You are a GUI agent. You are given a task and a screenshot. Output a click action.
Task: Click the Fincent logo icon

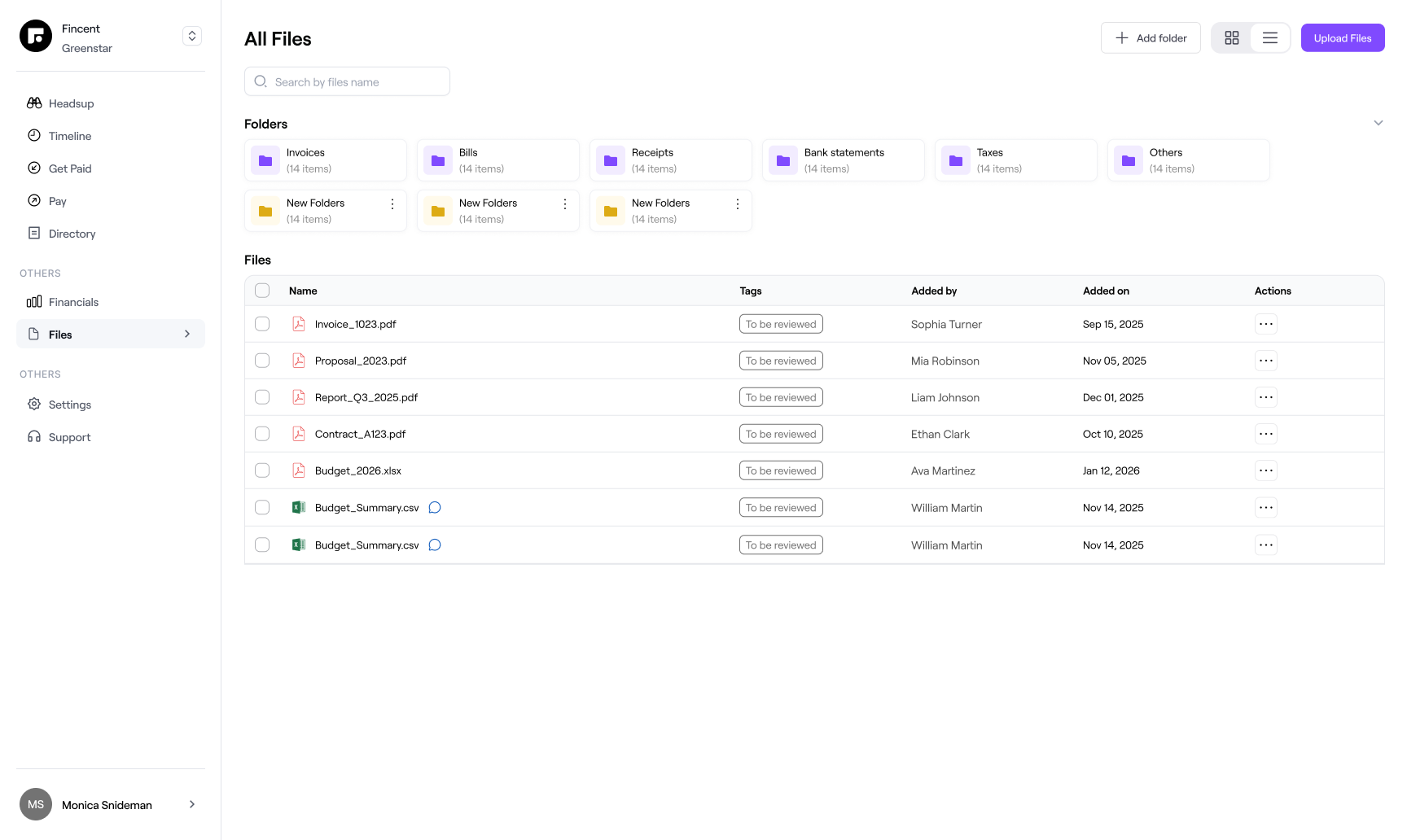[x=36, y=36]
